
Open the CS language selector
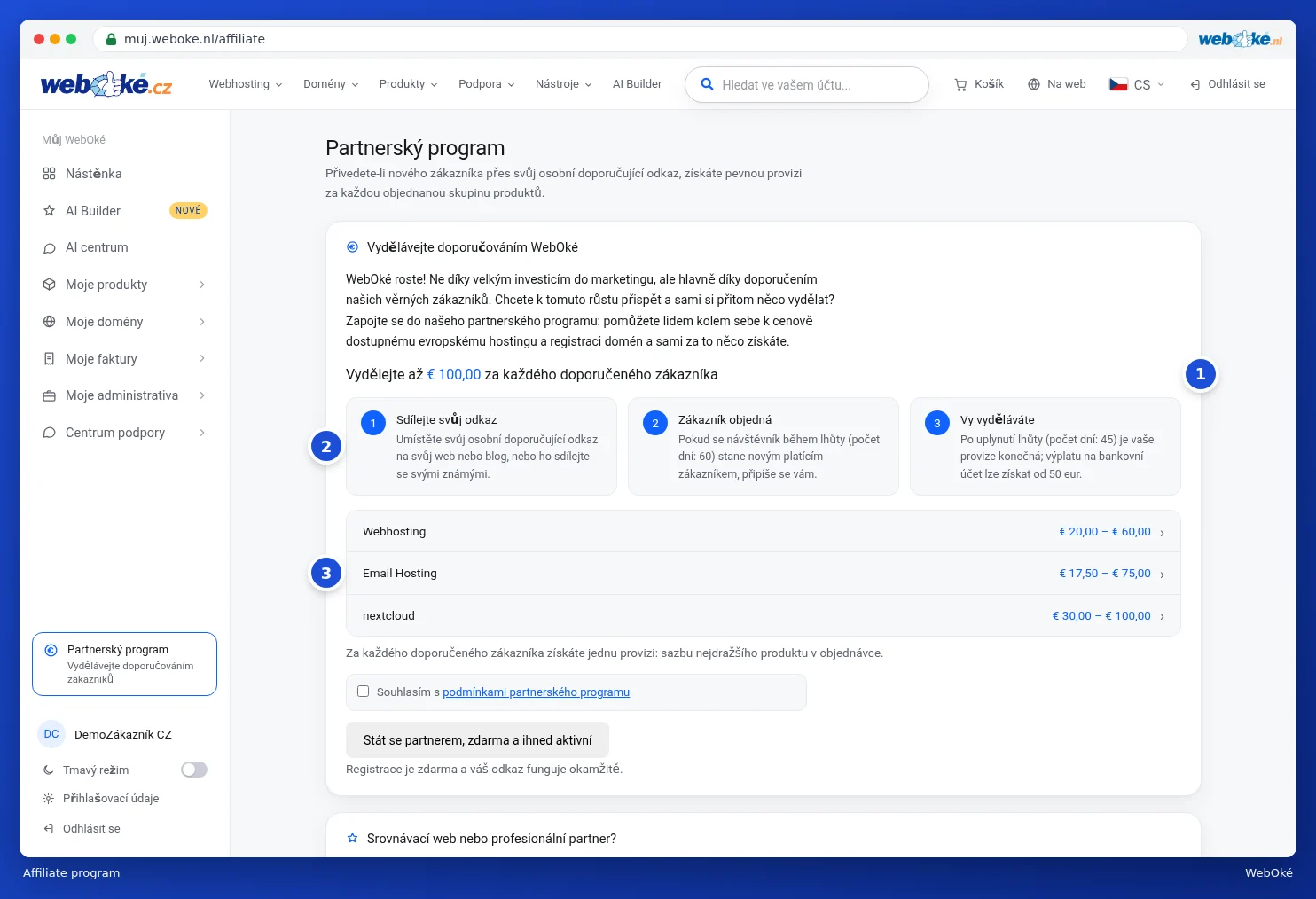coord(1137,84)
